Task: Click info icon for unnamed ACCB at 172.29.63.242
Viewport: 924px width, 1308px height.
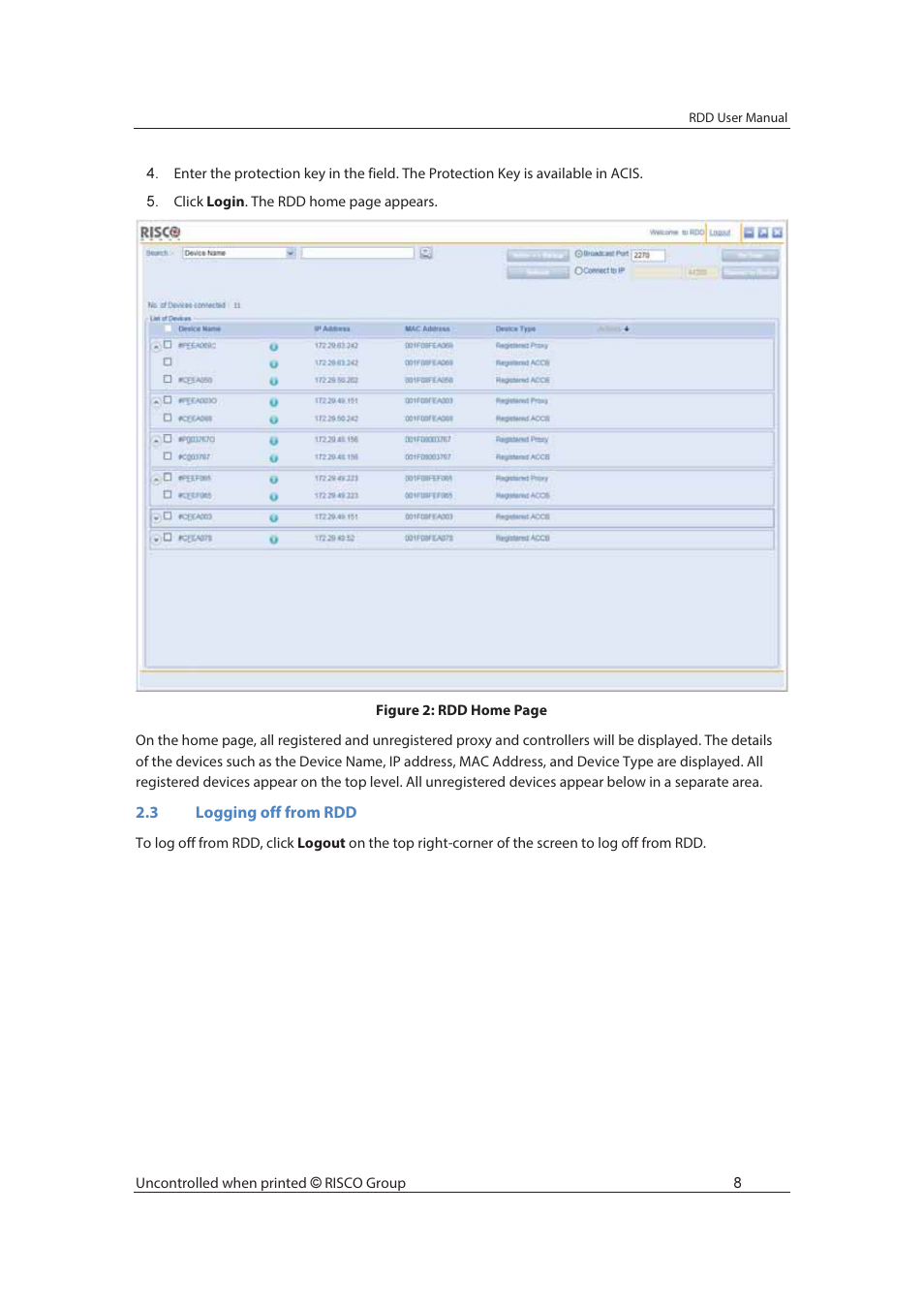Action: tap(274, 364)
